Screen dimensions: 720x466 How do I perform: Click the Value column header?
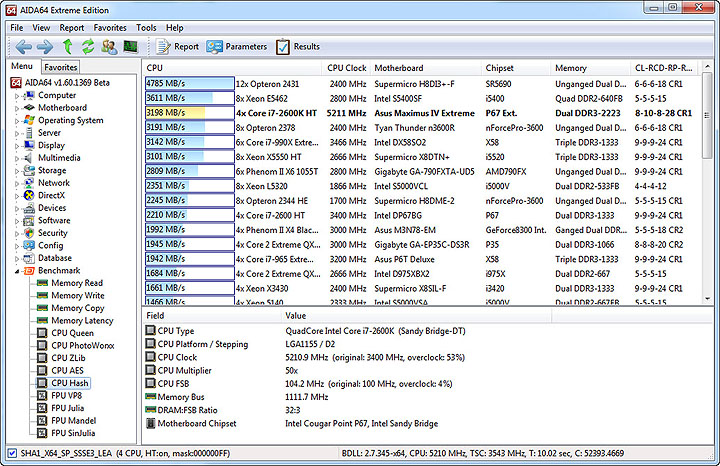point(416,315)
